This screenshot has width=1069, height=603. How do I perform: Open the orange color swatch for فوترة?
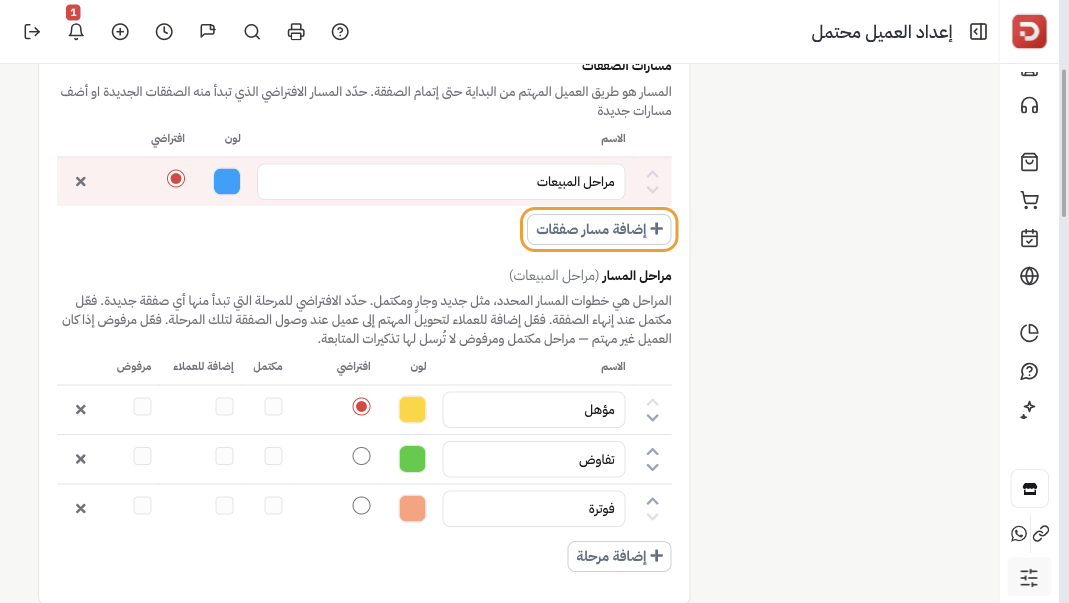412,508
